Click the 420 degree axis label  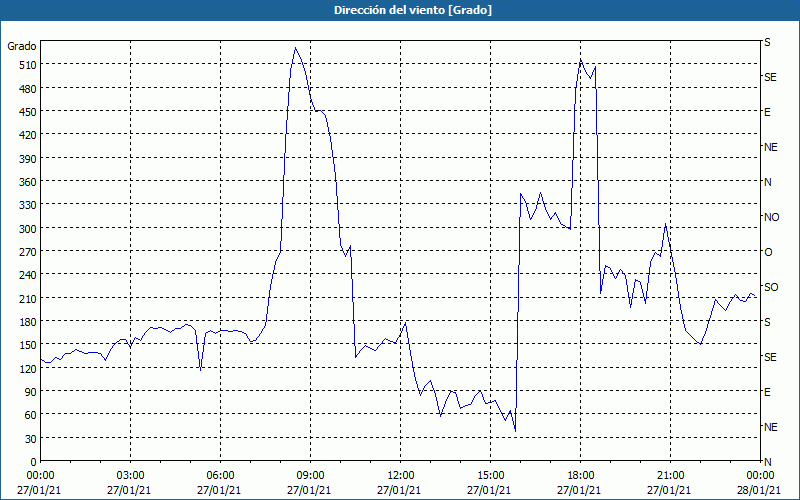28,135
